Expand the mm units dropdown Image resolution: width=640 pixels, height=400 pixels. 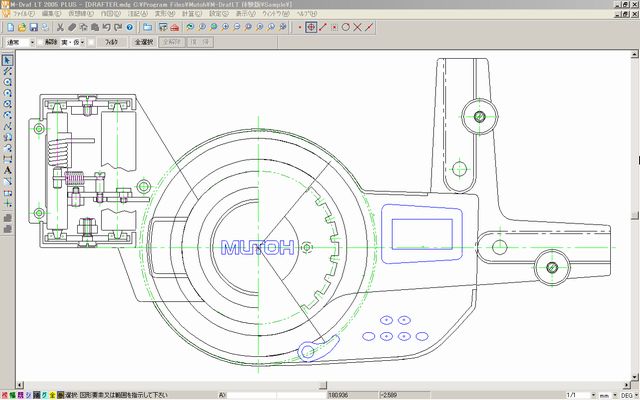[x=615, y=396]
